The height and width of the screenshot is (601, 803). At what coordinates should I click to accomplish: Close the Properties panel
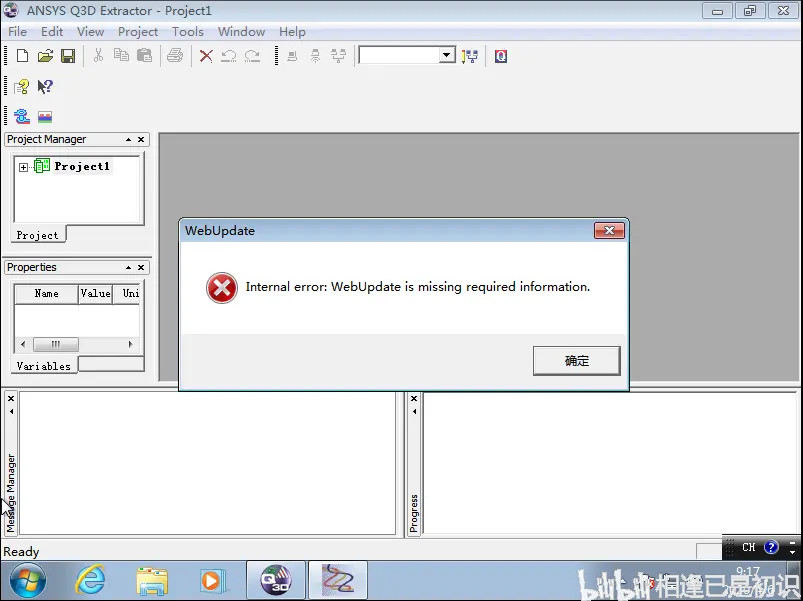141,267
